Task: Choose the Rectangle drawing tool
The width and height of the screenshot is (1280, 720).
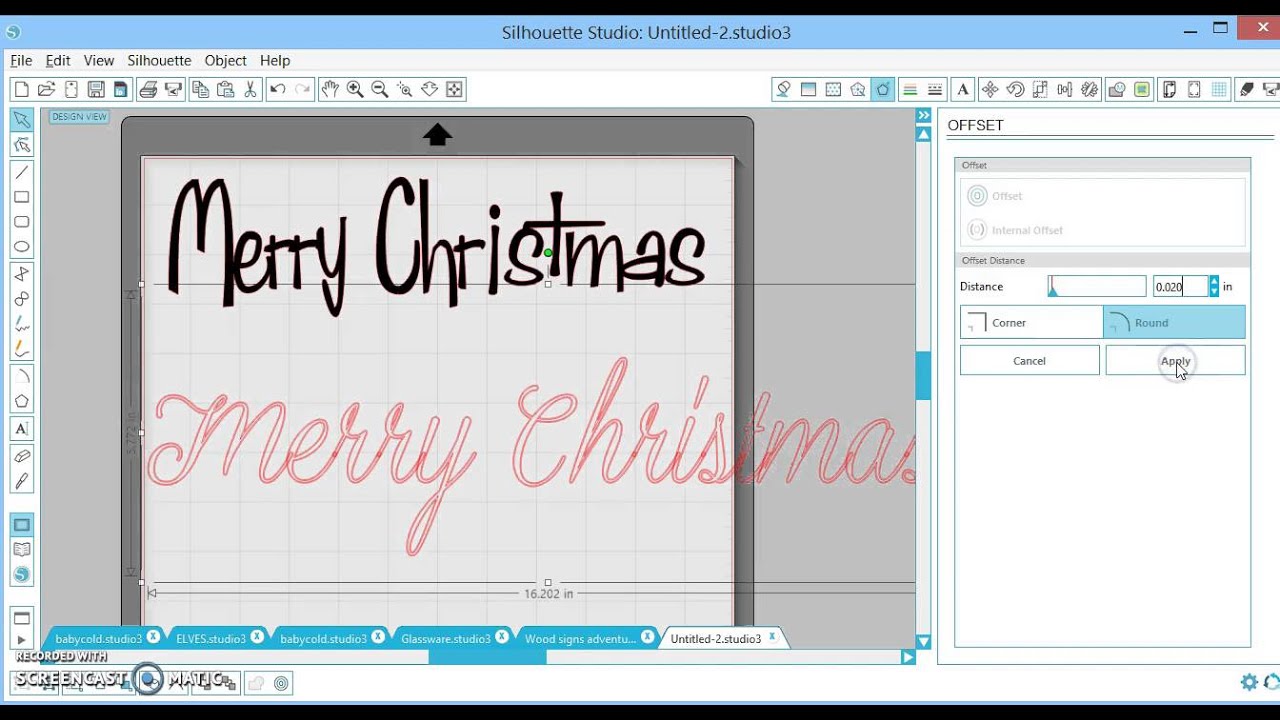Action: (x=21, y=197)
